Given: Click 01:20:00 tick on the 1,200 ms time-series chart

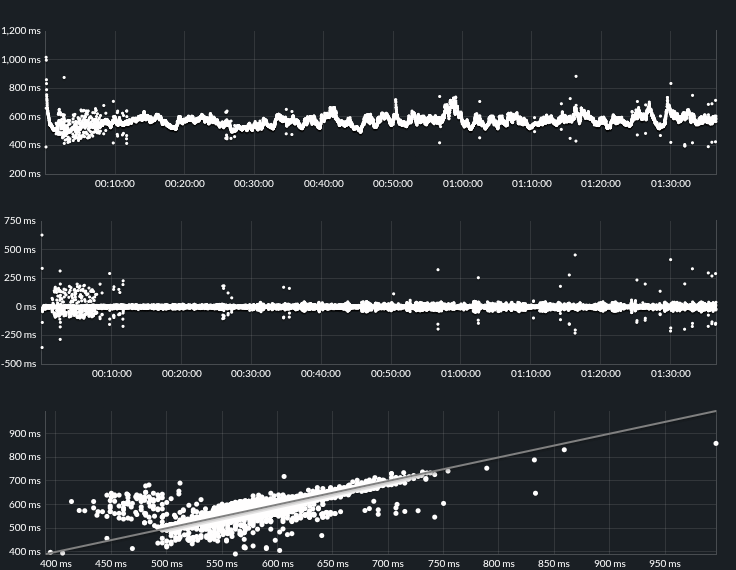Looking at the screenshot, I should point(601,184).
